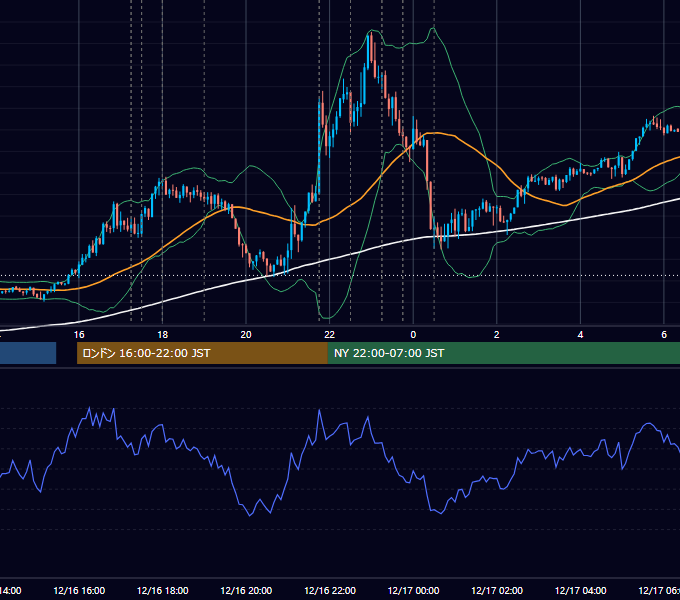680x600 pixels.
Task: Click the 0 hour label on price chart axis
Action: (413, 335)
